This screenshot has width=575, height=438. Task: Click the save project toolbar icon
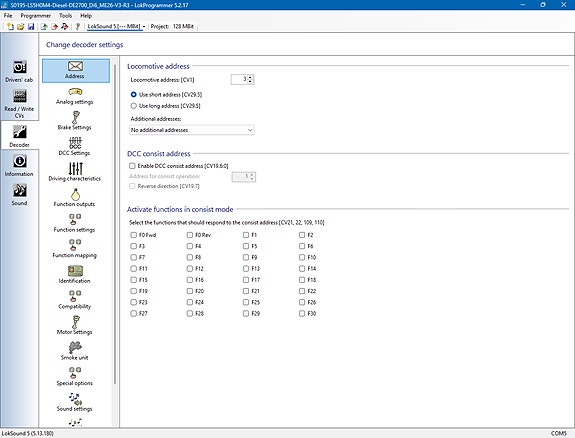tap(31, 26)
